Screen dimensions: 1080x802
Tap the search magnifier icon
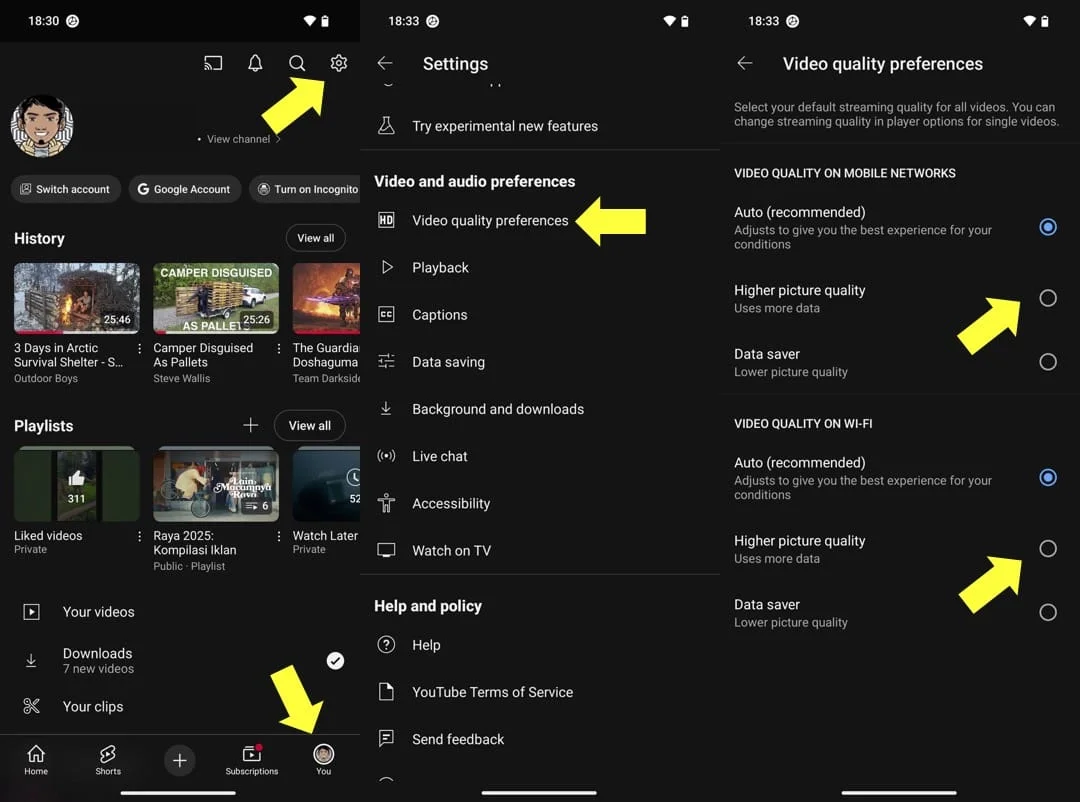[297, 63]
